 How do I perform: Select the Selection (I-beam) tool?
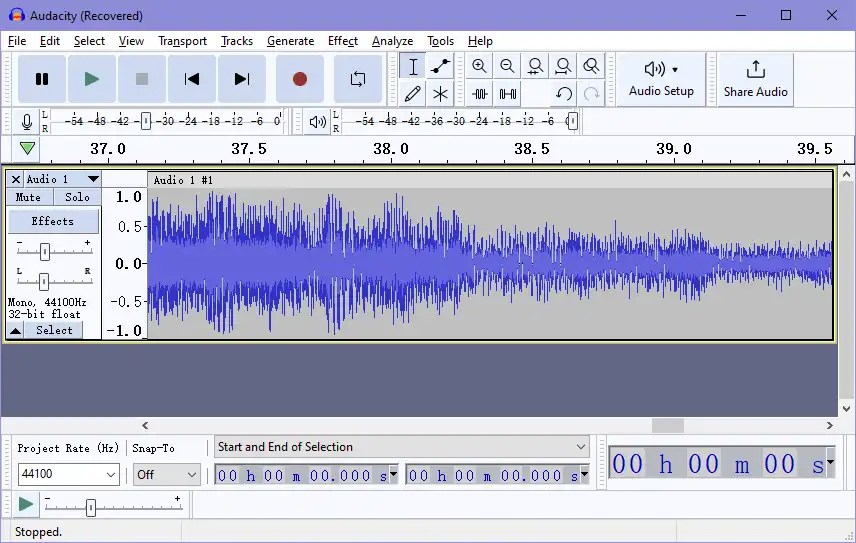point(413,67)
